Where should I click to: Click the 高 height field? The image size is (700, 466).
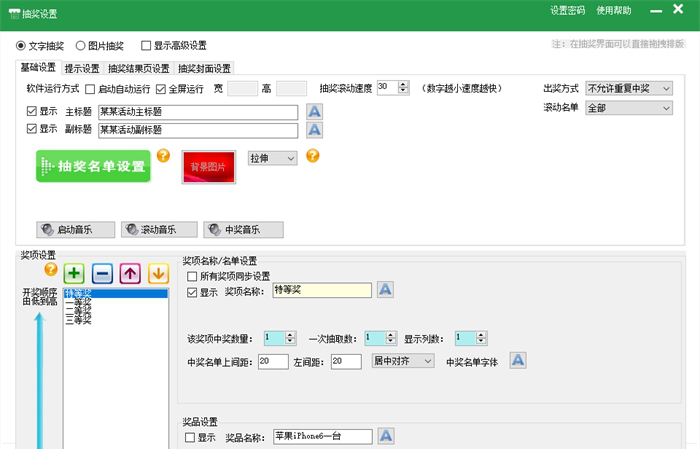(292, 88)
